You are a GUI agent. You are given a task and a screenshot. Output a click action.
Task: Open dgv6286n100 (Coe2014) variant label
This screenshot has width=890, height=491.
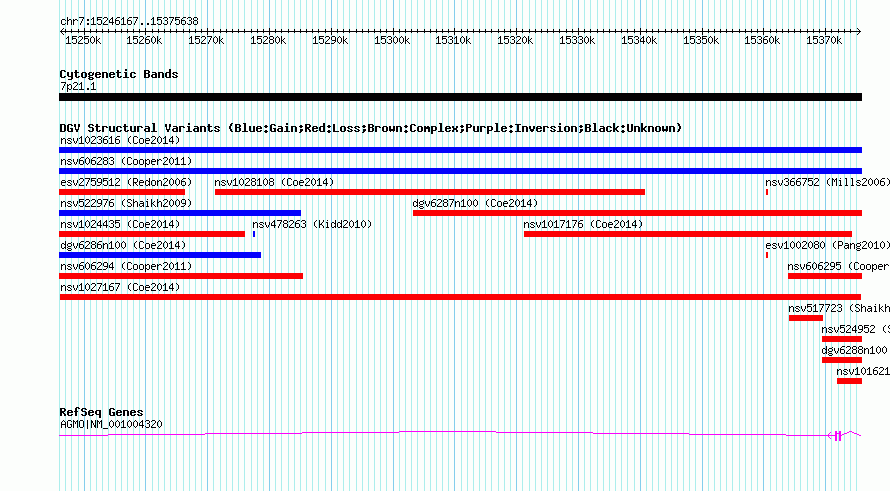(x=123, y=245)
